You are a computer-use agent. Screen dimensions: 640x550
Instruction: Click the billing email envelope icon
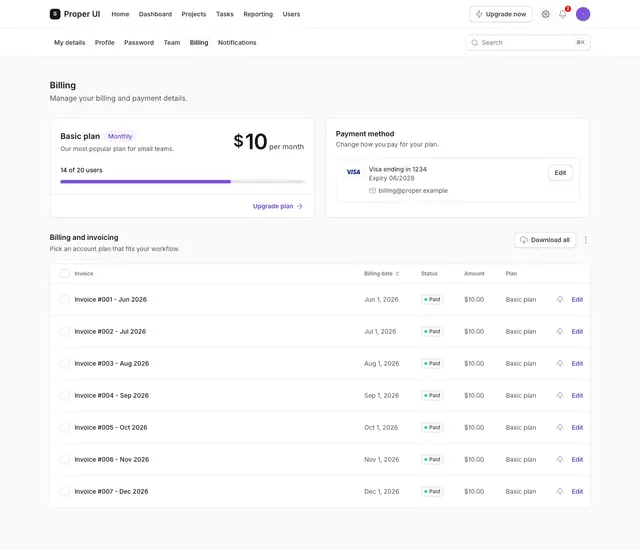point(372,191)
